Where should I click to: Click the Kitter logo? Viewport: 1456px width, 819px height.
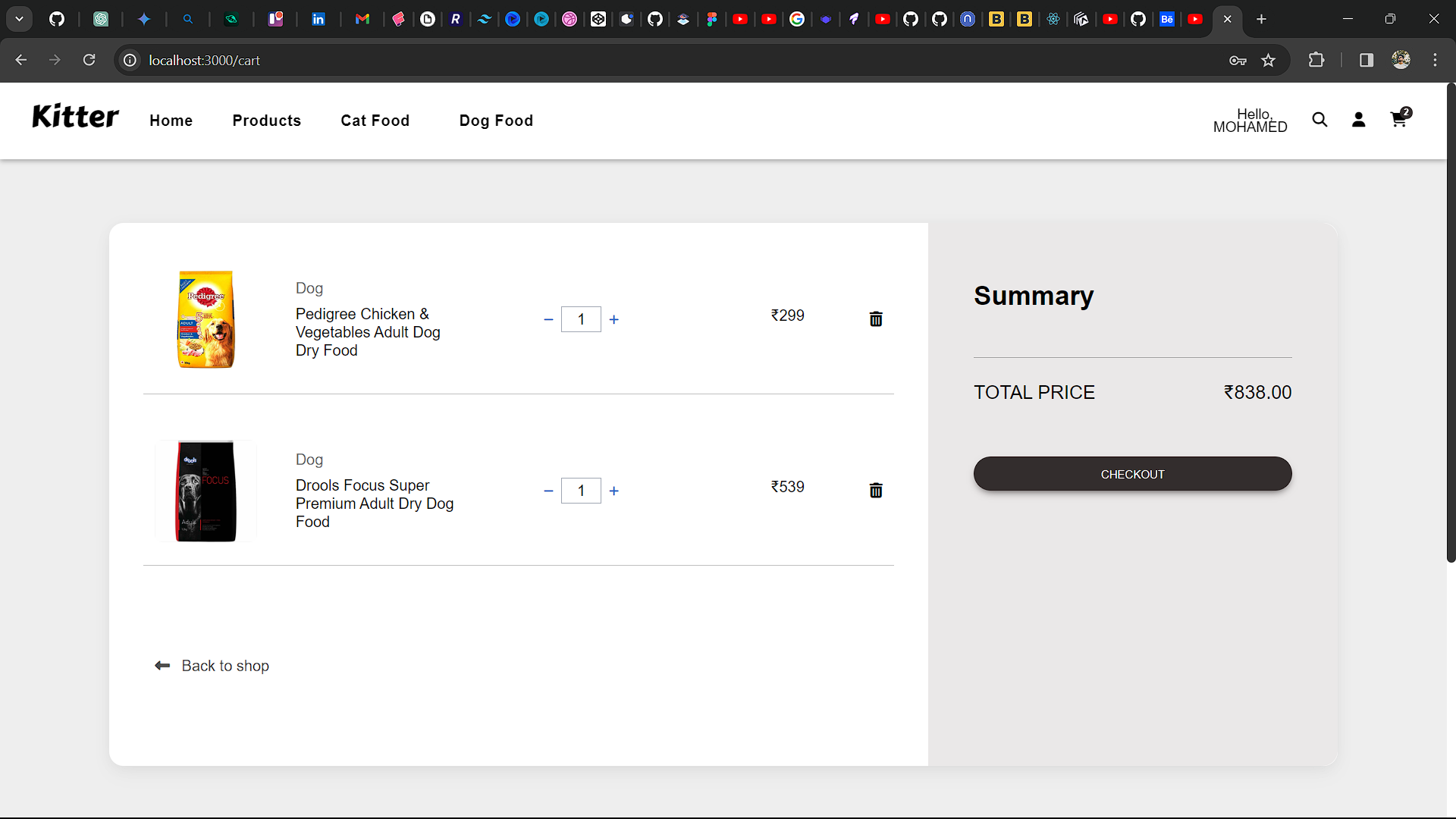[x=75, y=115]
